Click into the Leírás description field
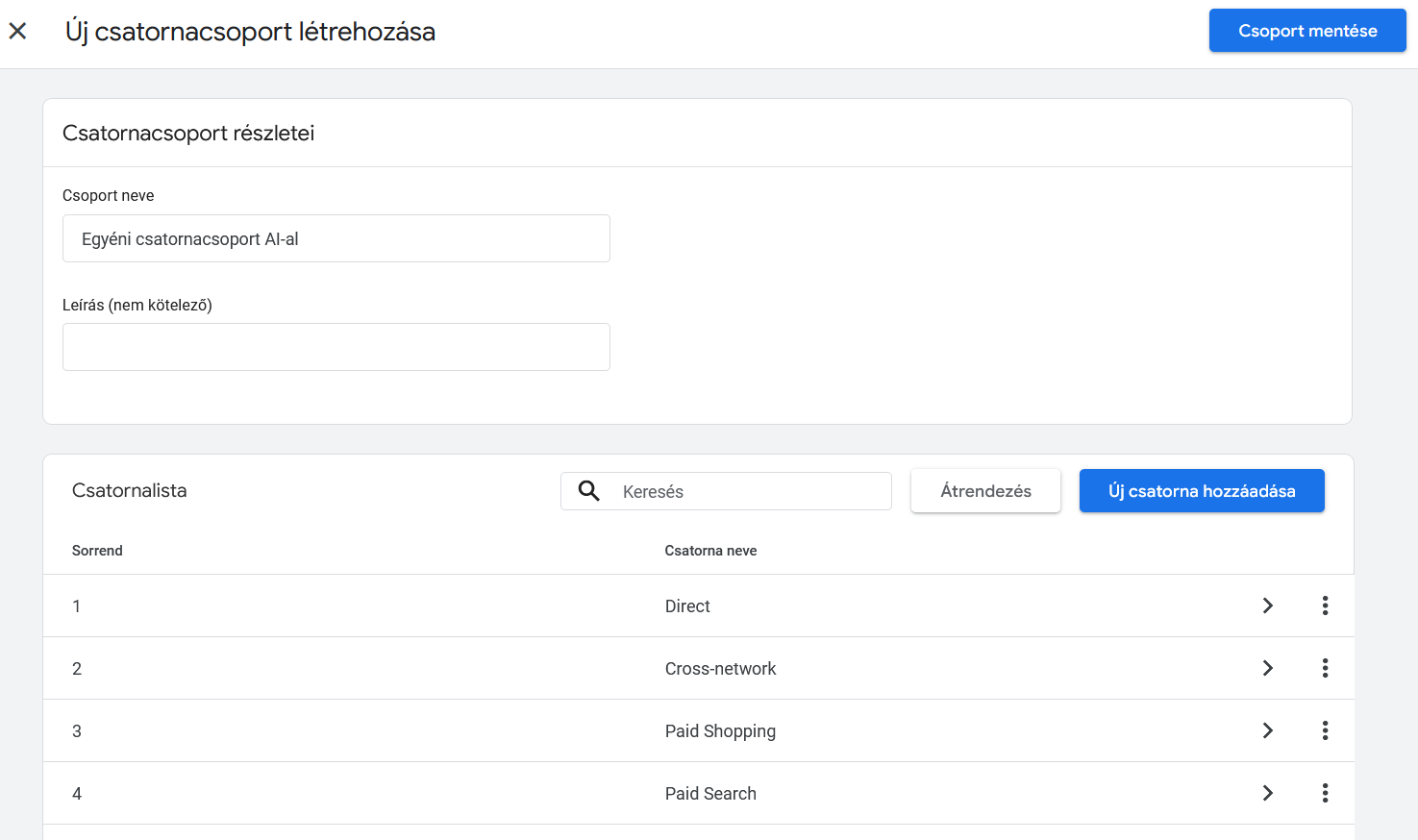 [336, 347]
